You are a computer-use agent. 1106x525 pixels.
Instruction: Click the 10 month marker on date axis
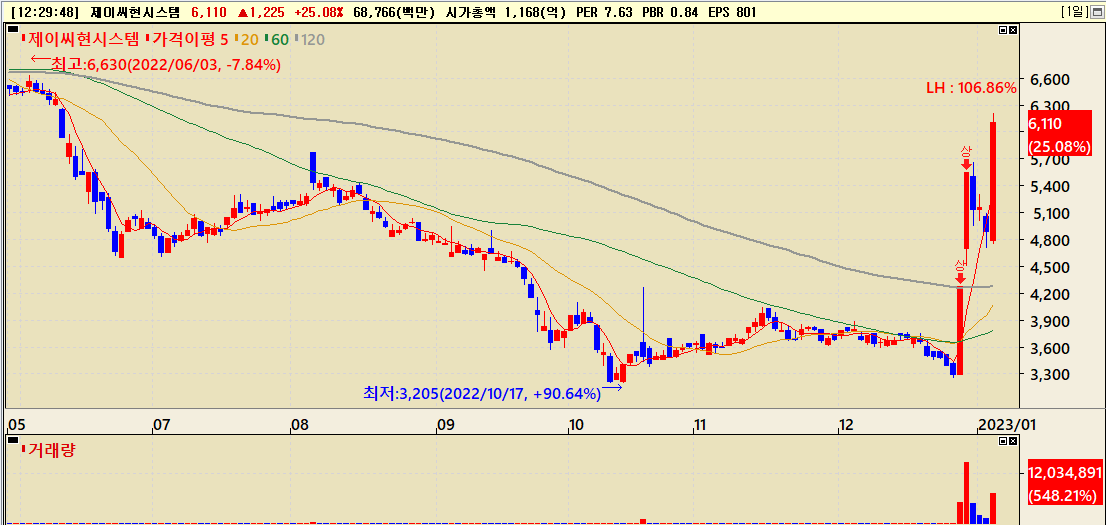point(576,426)
